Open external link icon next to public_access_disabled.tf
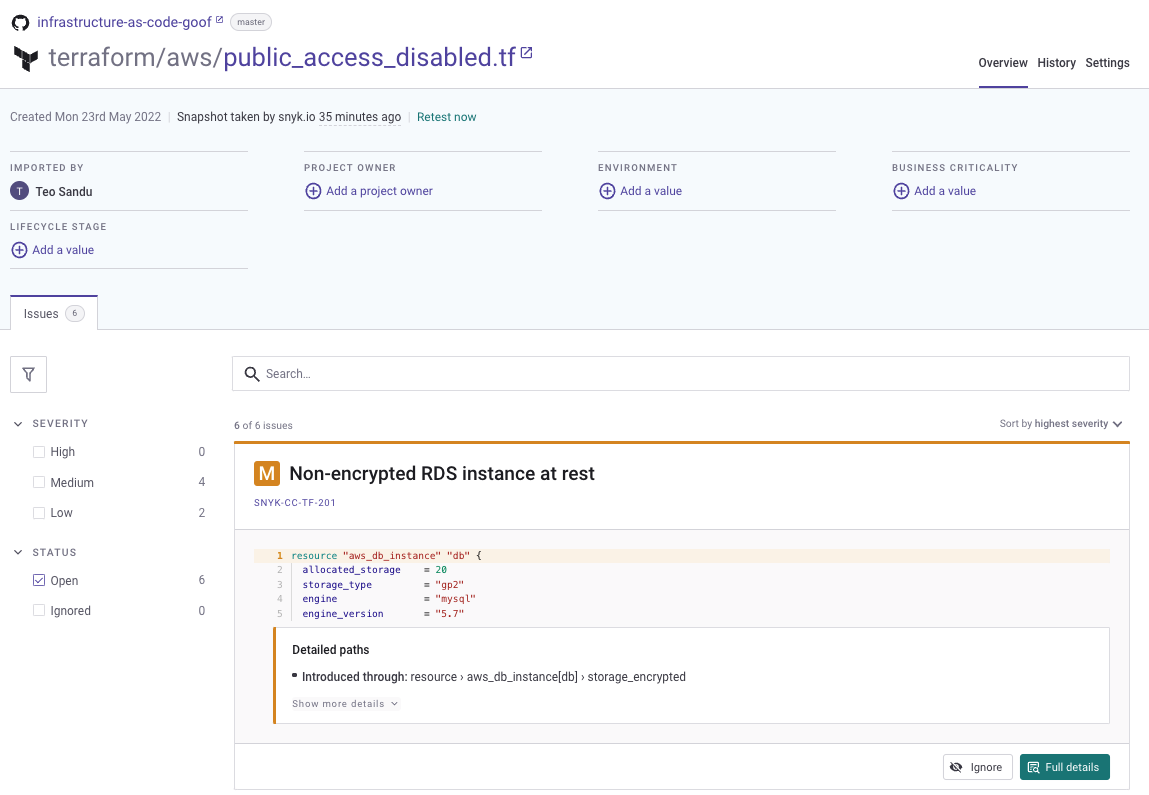 527,53
